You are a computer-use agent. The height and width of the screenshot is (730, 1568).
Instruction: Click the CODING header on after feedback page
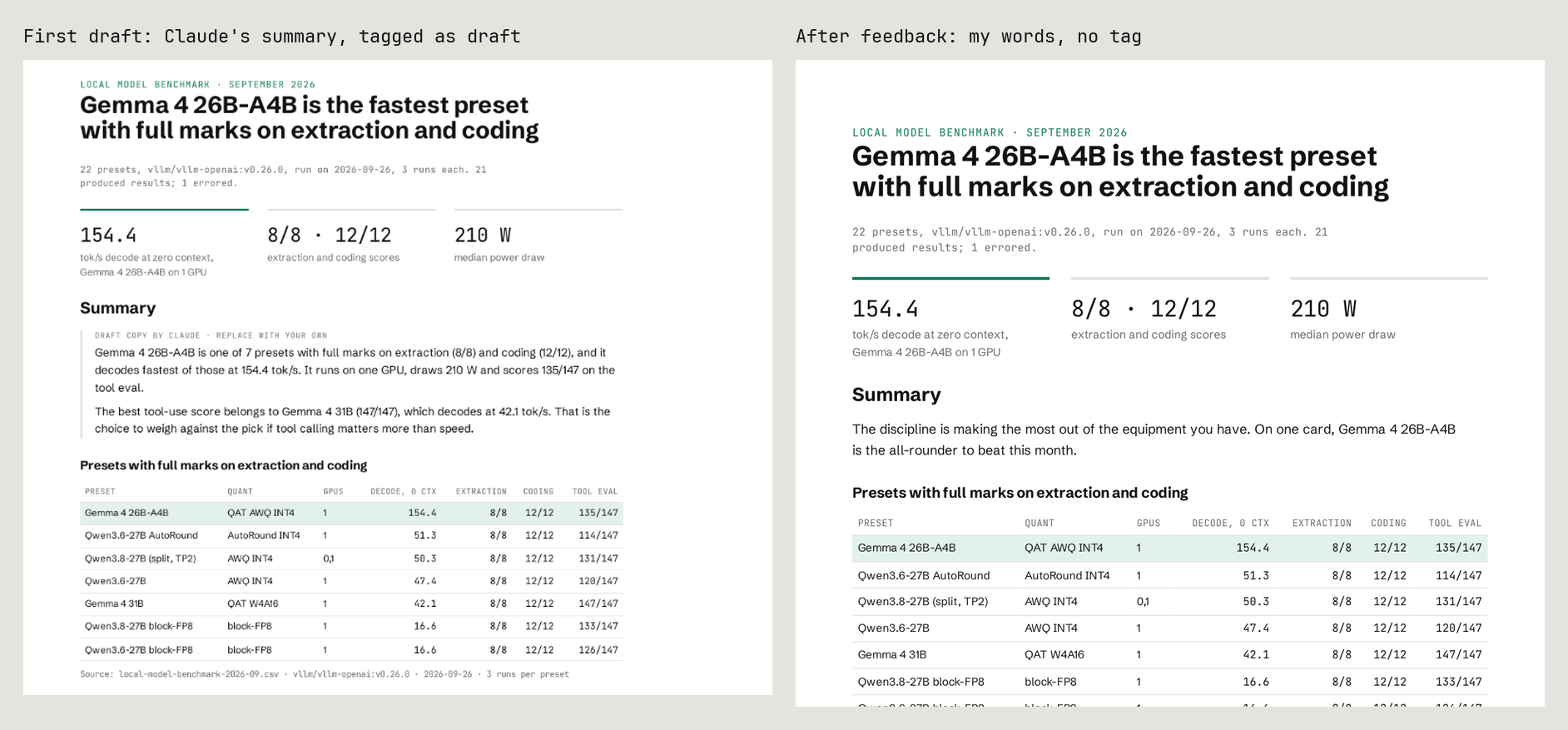click(1388, 524)
